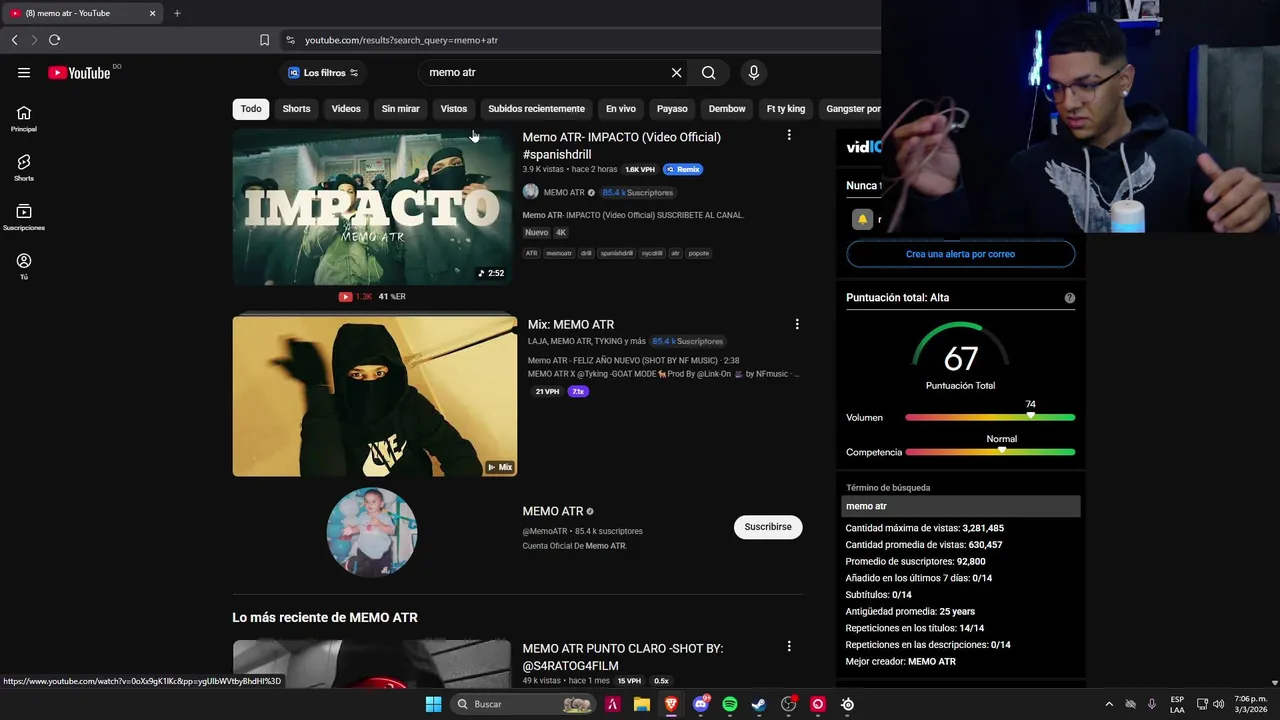Select the Shorts filter chip

296,109
